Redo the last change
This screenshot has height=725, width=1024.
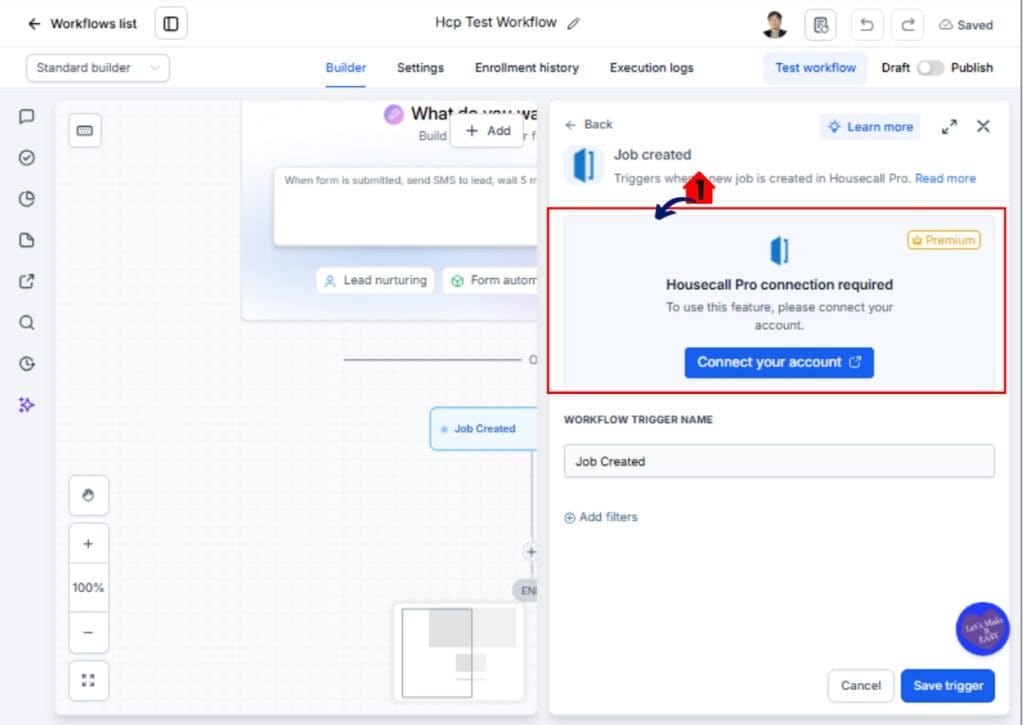[908, 25]
